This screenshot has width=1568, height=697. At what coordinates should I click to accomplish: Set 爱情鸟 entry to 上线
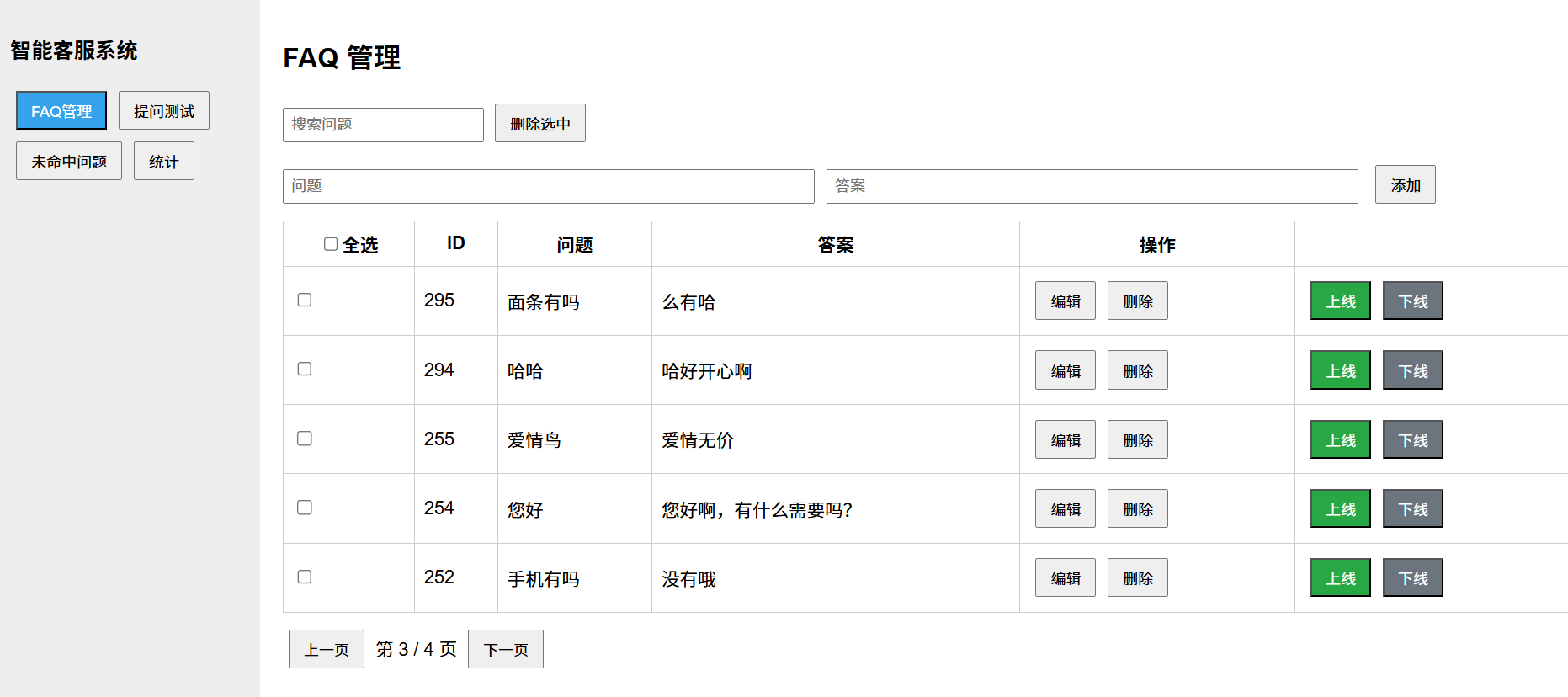point(1340,439)
